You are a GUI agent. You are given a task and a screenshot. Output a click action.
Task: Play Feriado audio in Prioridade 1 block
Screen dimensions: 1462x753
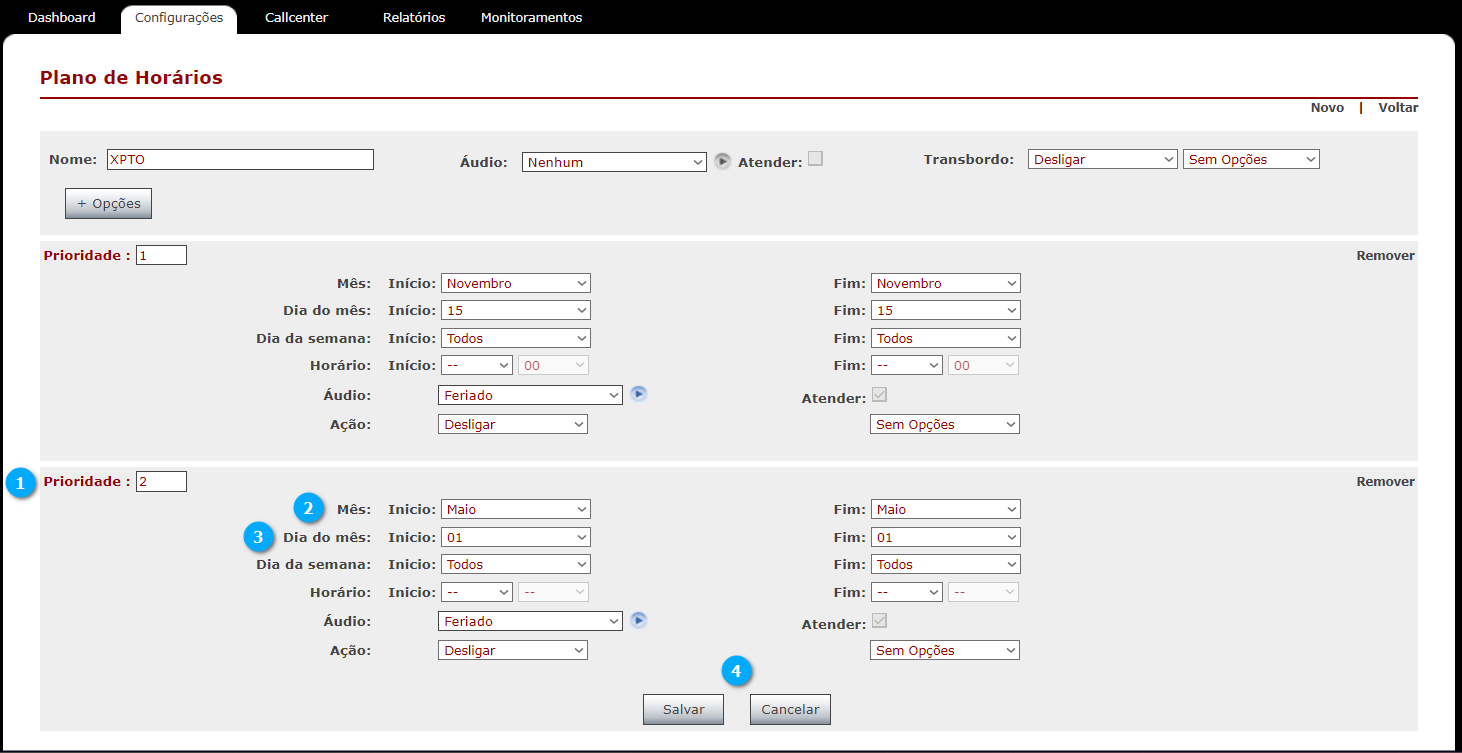(639, 394)
